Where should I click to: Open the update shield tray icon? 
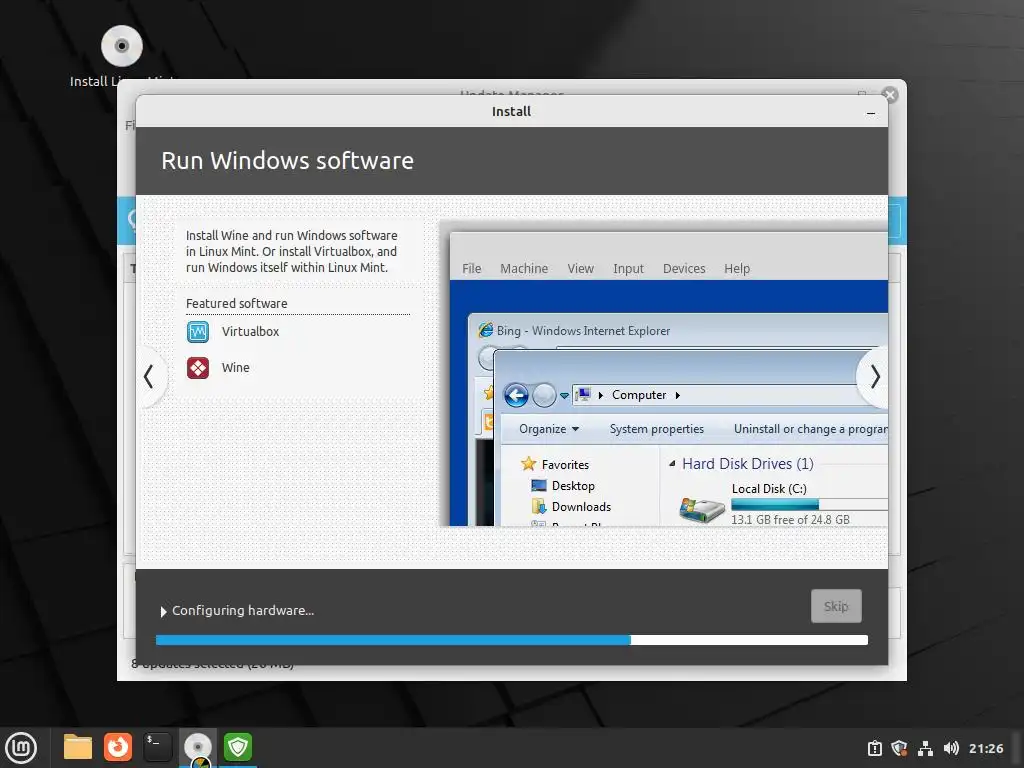tap(900, 748)
